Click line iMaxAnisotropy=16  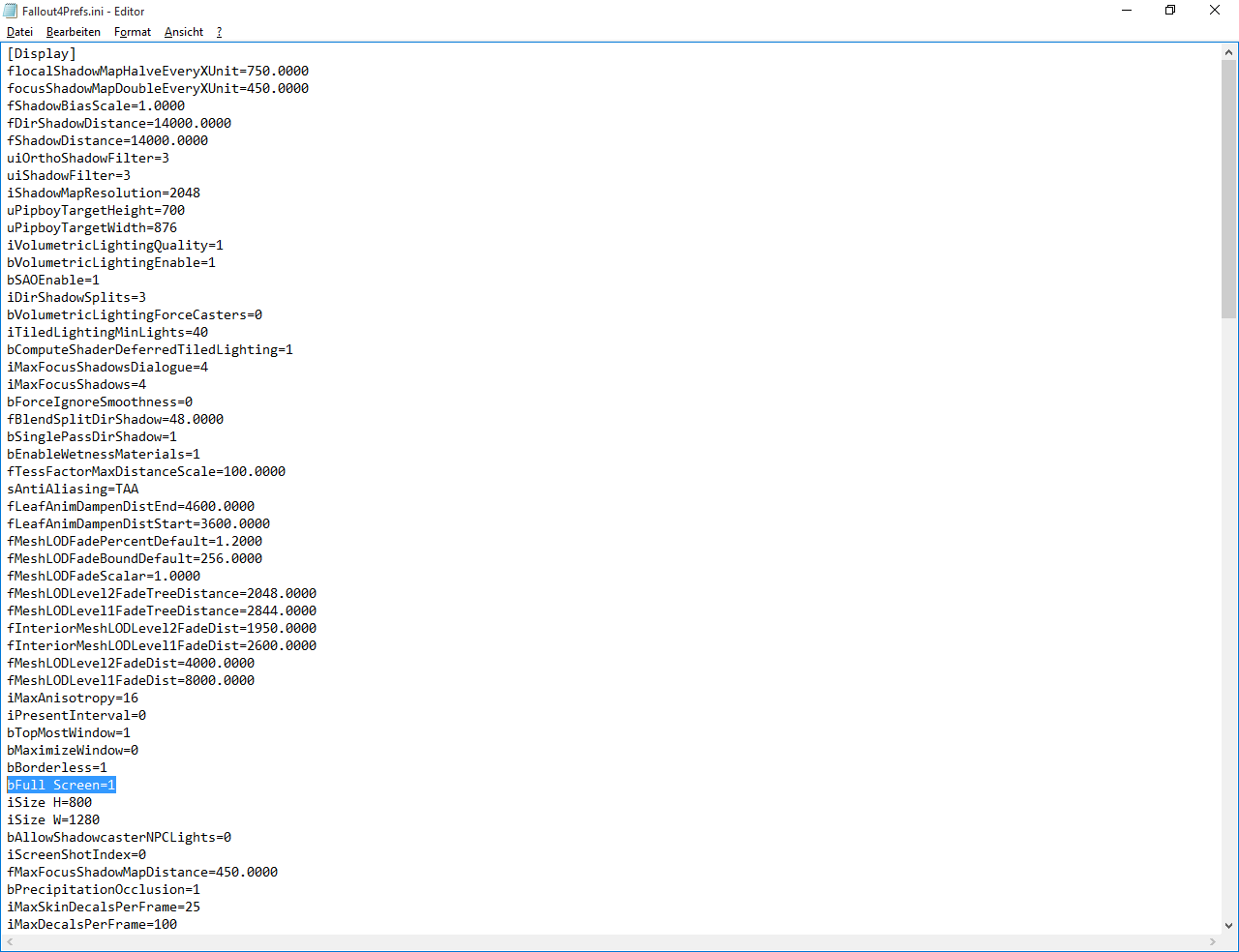[73, 698]
